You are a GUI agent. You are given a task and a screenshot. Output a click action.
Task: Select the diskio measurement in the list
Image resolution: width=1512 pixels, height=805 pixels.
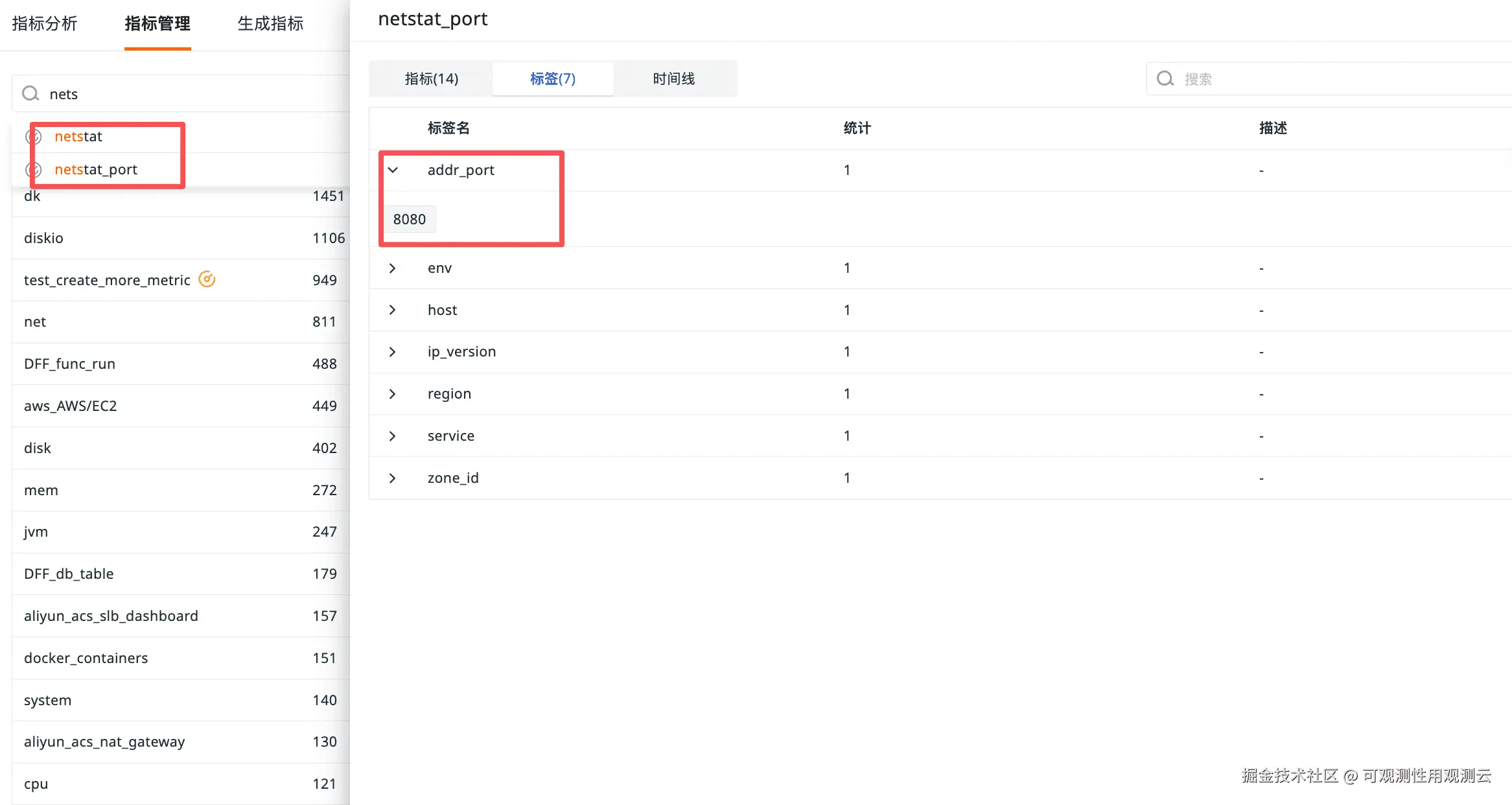point(44,238)
